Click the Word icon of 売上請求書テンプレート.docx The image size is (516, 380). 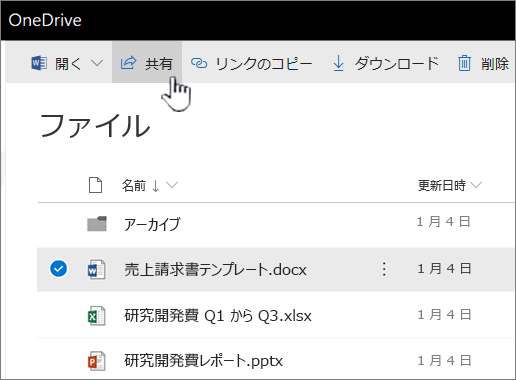pos(97,269)
